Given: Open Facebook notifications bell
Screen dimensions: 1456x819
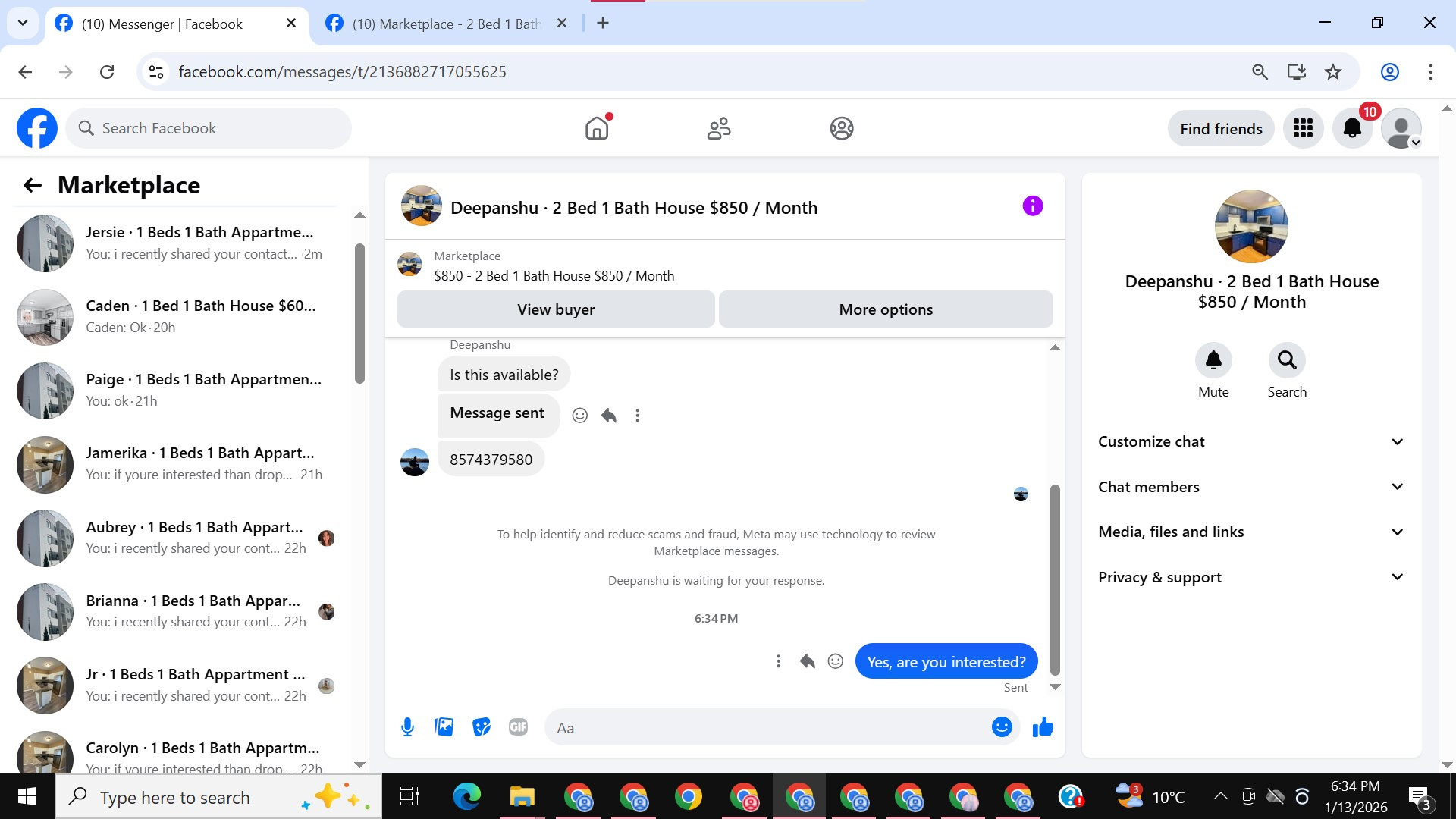Looking at the screenshot, I should point(1352,128).
